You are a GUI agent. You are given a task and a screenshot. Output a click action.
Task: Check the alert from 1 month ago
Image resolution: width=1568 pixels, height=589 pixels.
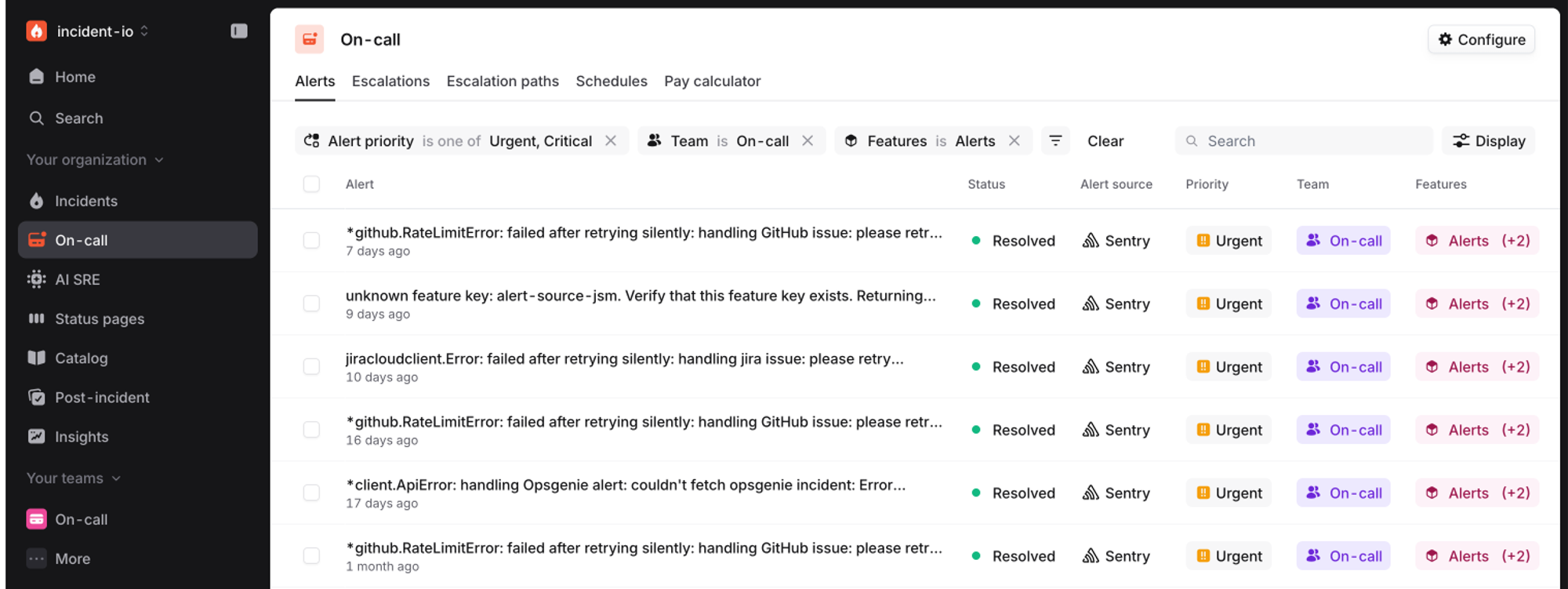point(311,555)
